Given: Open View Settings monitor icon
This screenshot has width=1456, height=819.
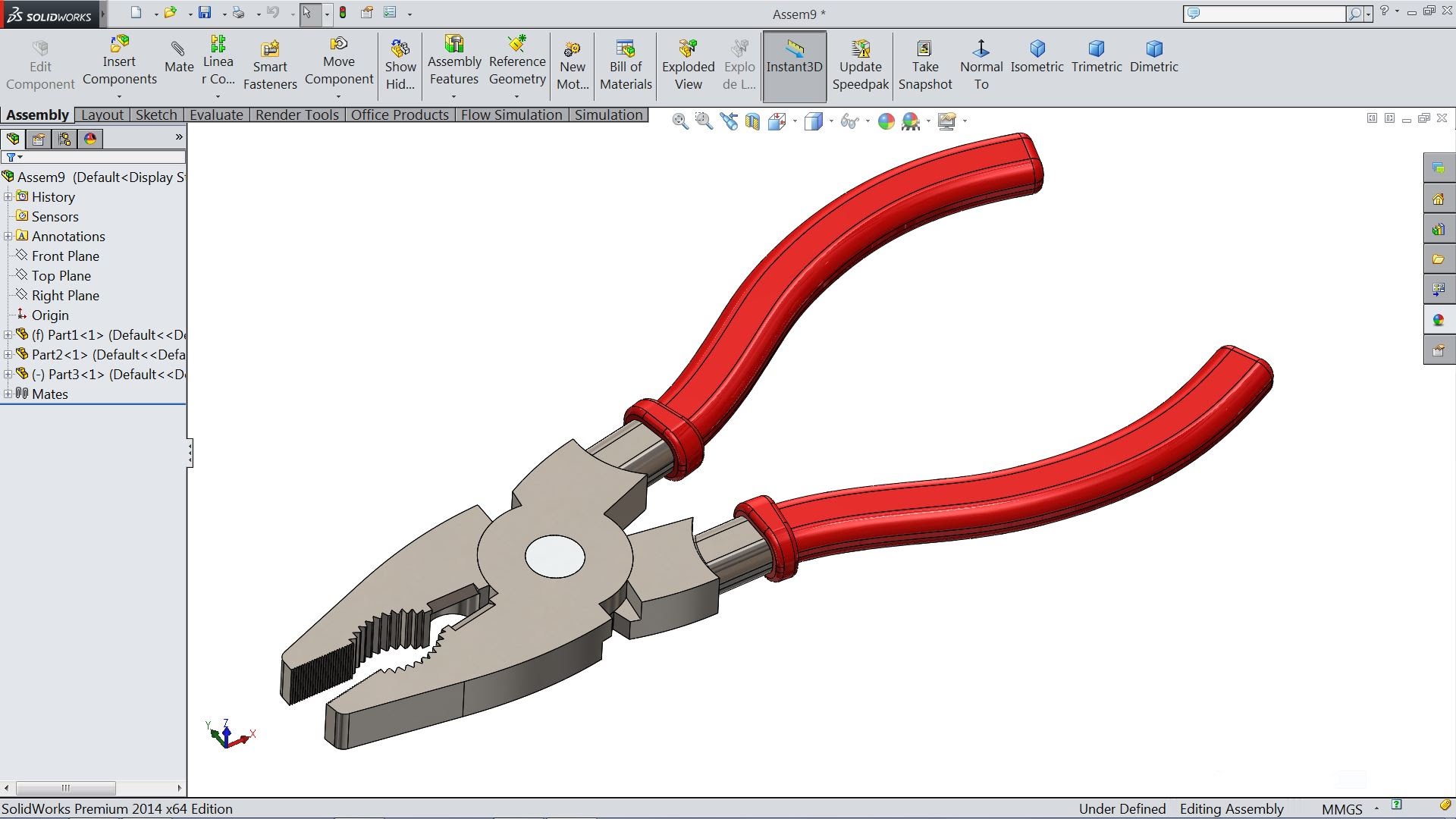Looking at the screenshot, I should pyautogui.click(x=946, y=121).
